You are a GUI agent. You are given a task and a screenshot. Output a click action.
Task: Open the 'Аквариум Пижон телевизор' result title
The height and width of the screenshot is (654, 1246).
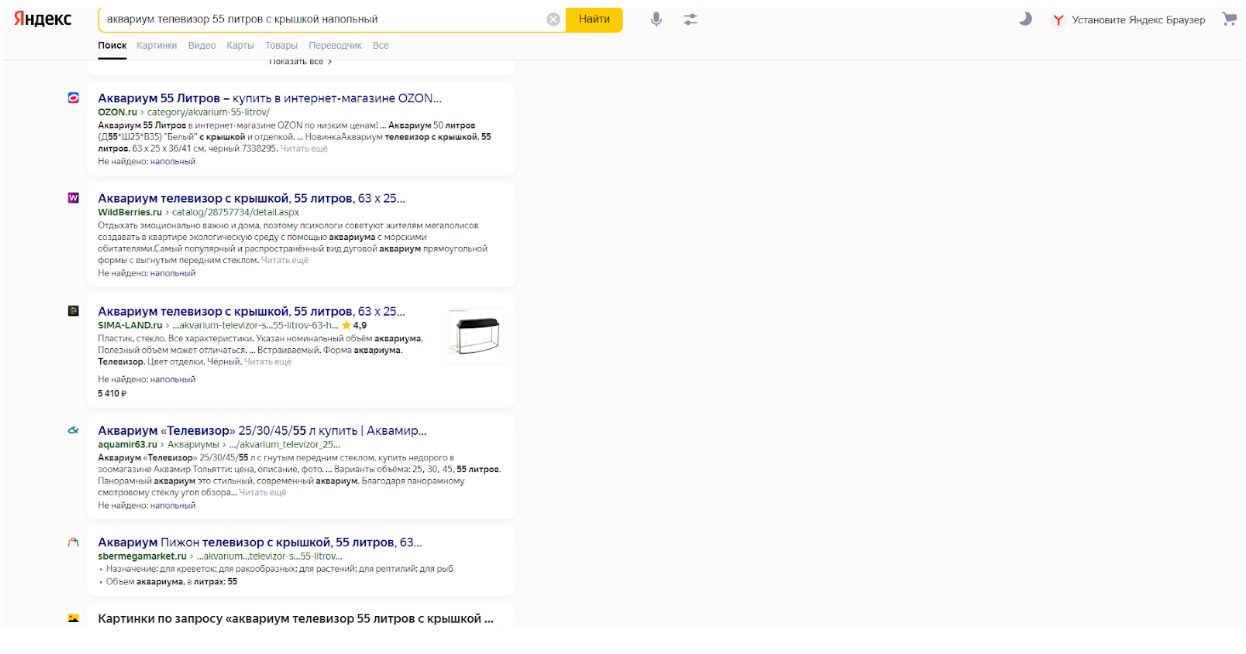coord(260,542)
